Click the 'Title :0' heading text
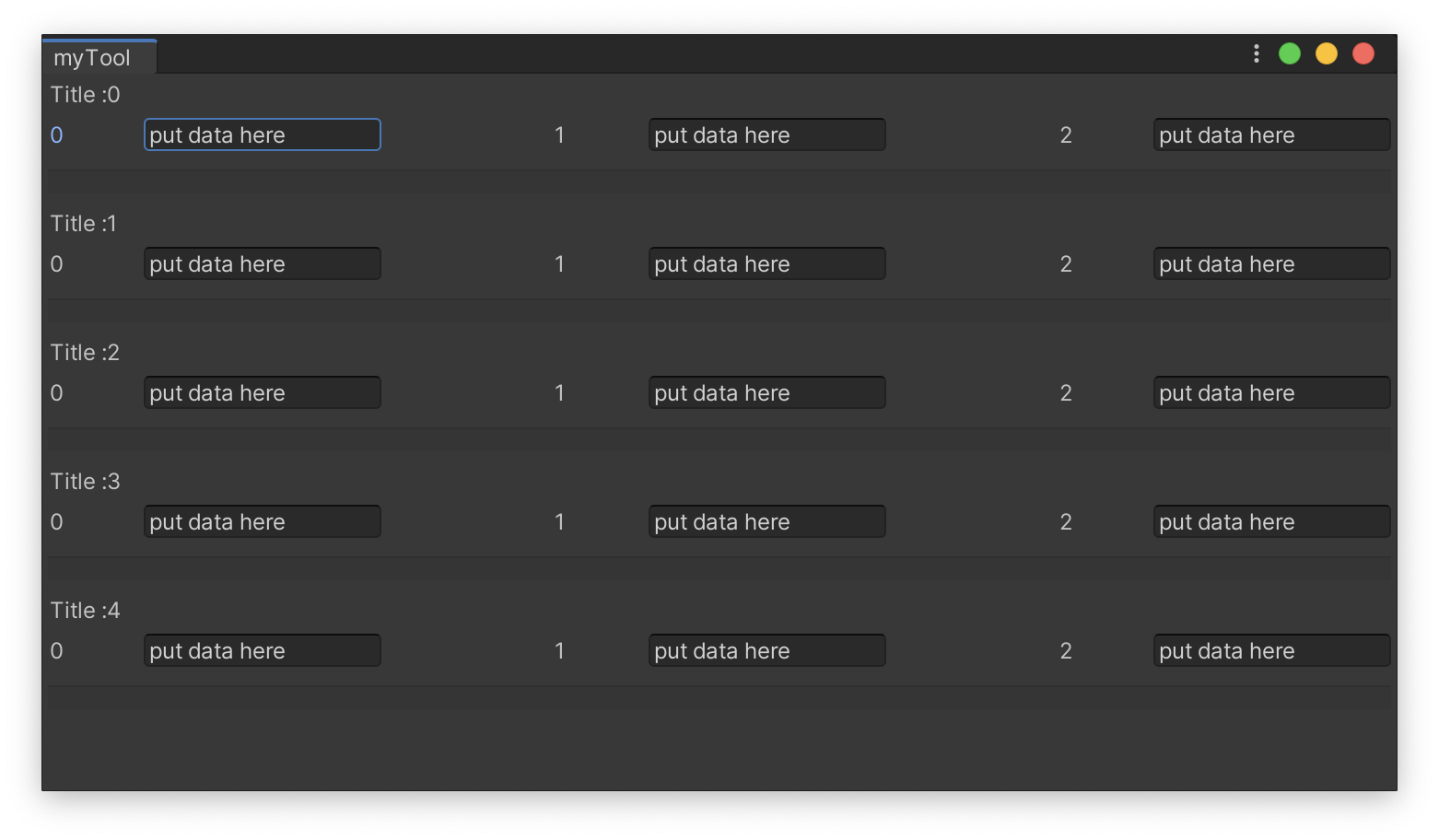1439x840 pixels. point(86,95)
